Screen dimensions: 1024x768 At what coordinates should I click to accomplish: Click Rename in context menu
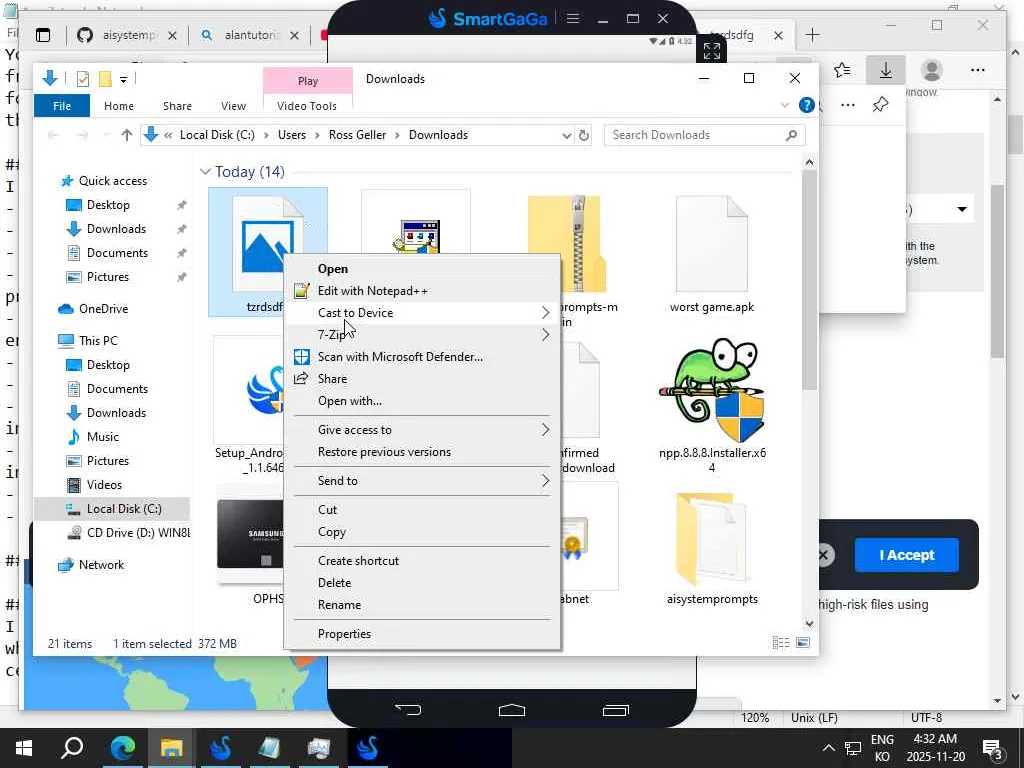point(339,605)
